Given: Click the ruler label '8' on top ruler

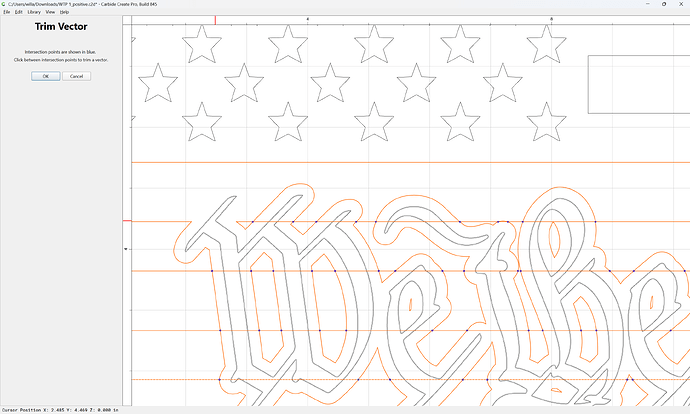Looking at the screenshot, I should tap(551, 19).
